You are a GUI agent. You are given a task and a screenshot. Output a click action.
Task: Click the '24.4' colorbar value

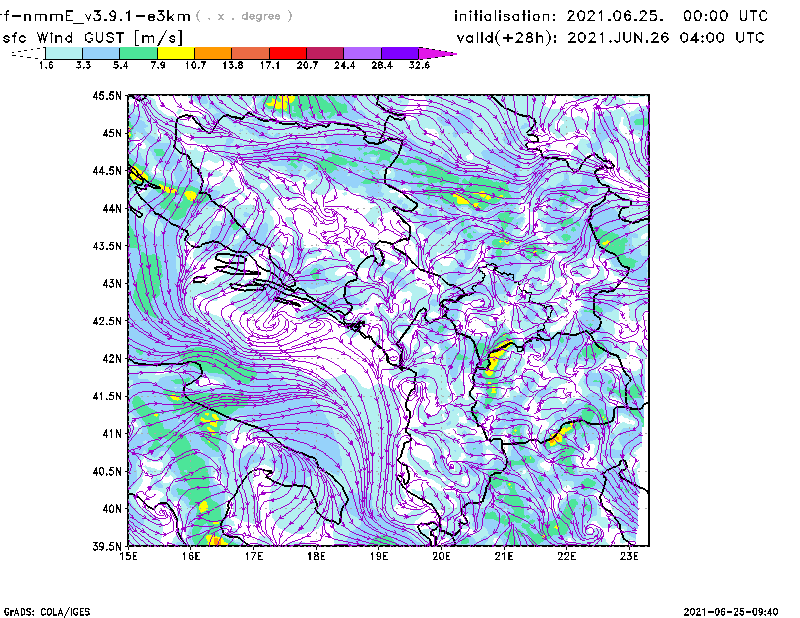tap(344, 65)
